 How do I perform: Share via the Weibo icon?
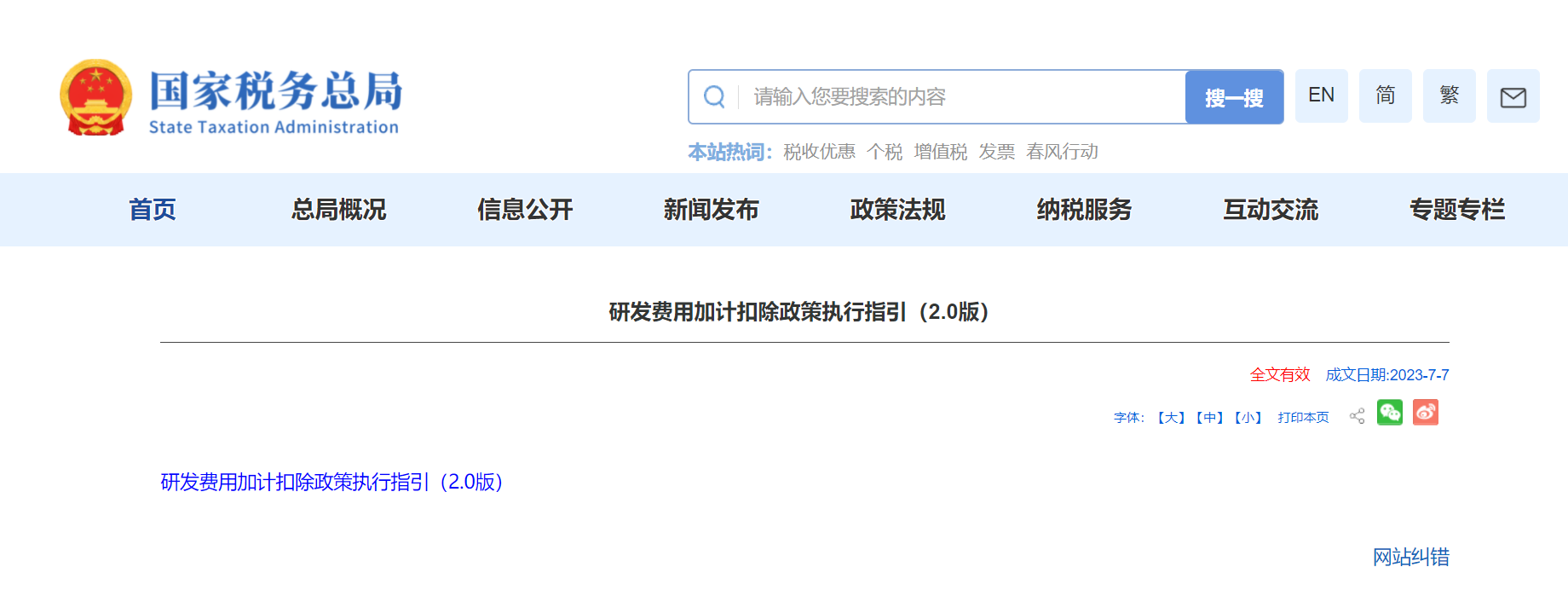tap(1425, 413)
